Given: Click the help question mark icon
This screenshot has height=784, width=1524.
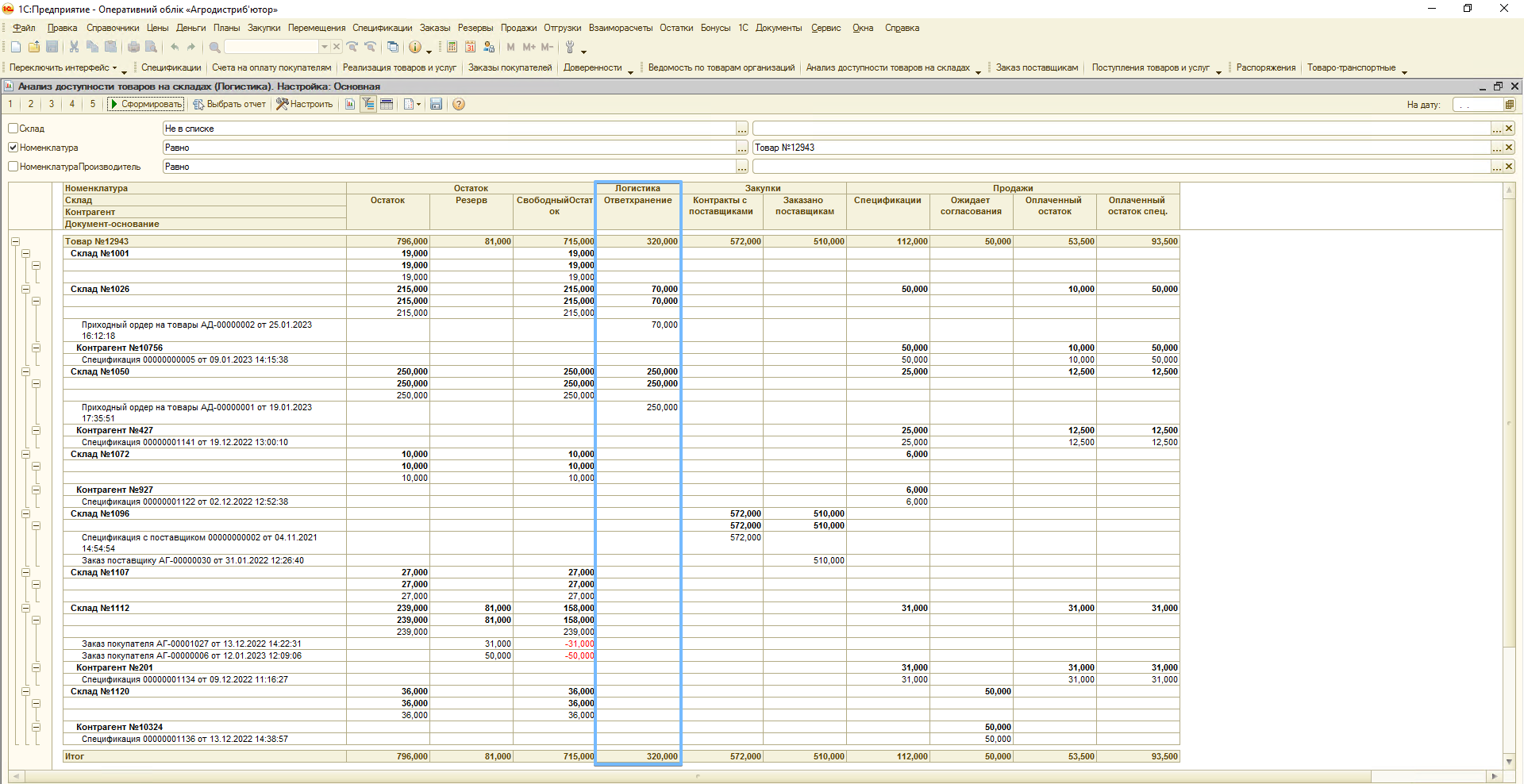Looking at the screenshot, I should tap(459, 104).
